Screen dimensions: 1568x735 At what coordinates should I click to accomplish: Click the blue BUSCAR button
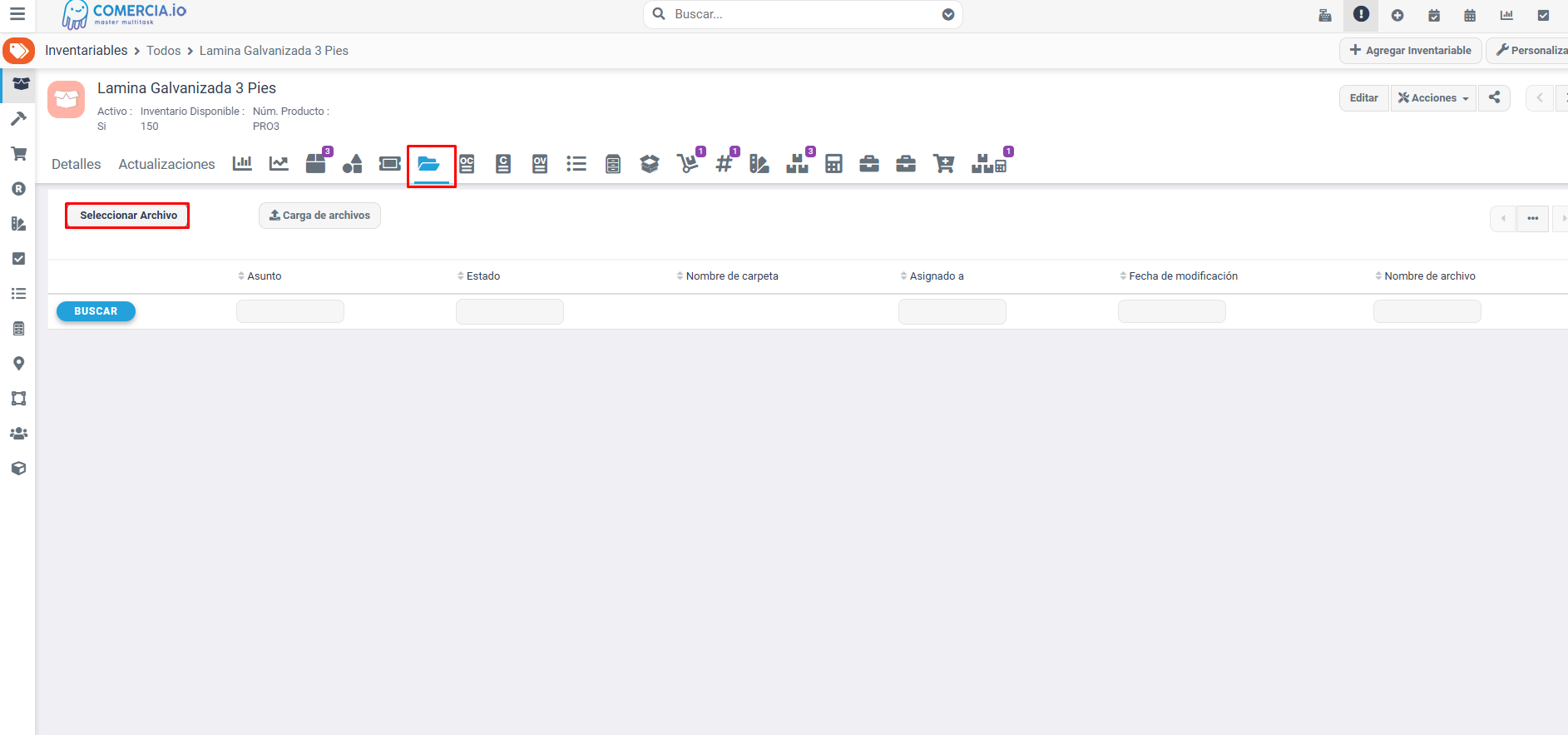click(x=96, y=311)
